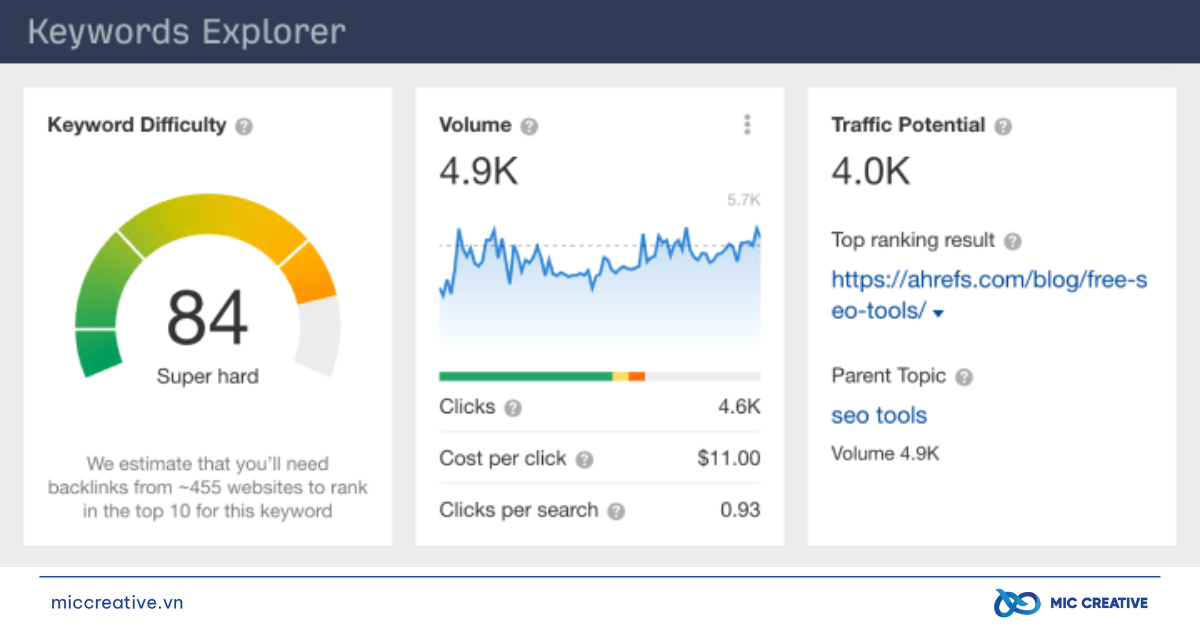Click the 4.9K volume value

click(x=478, y=172)
